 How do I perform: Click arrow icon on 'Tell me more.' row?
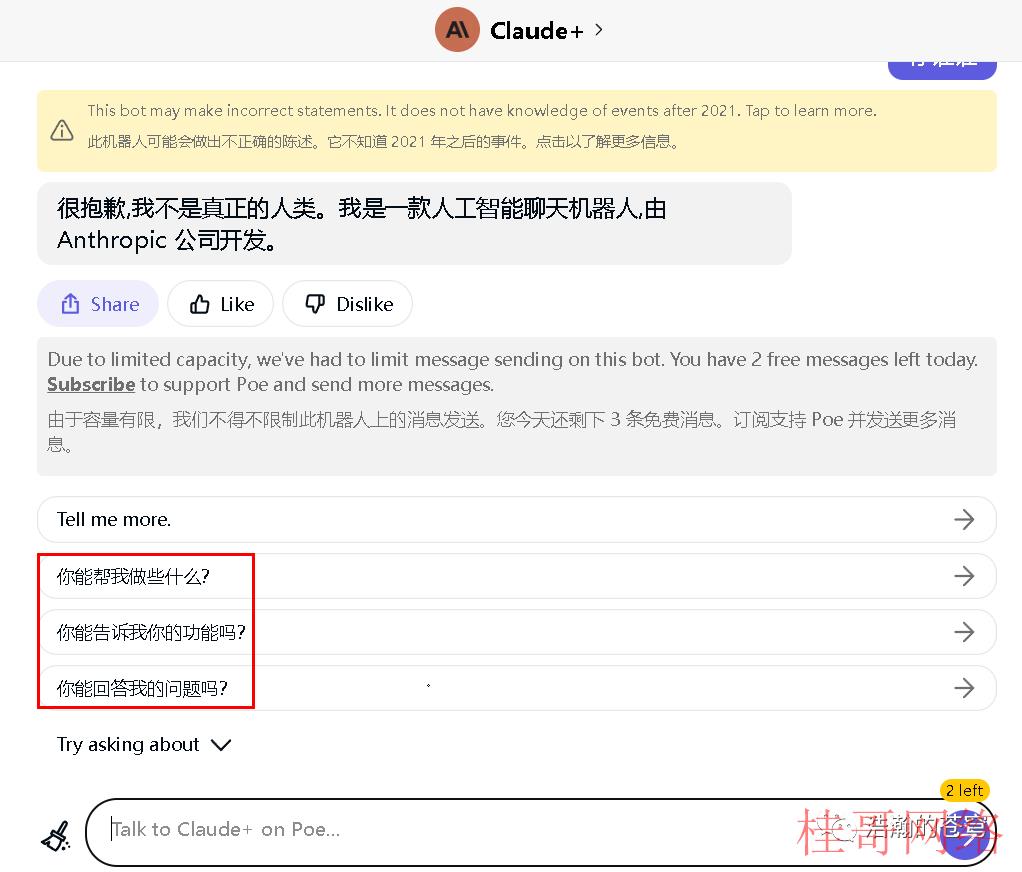964,519
